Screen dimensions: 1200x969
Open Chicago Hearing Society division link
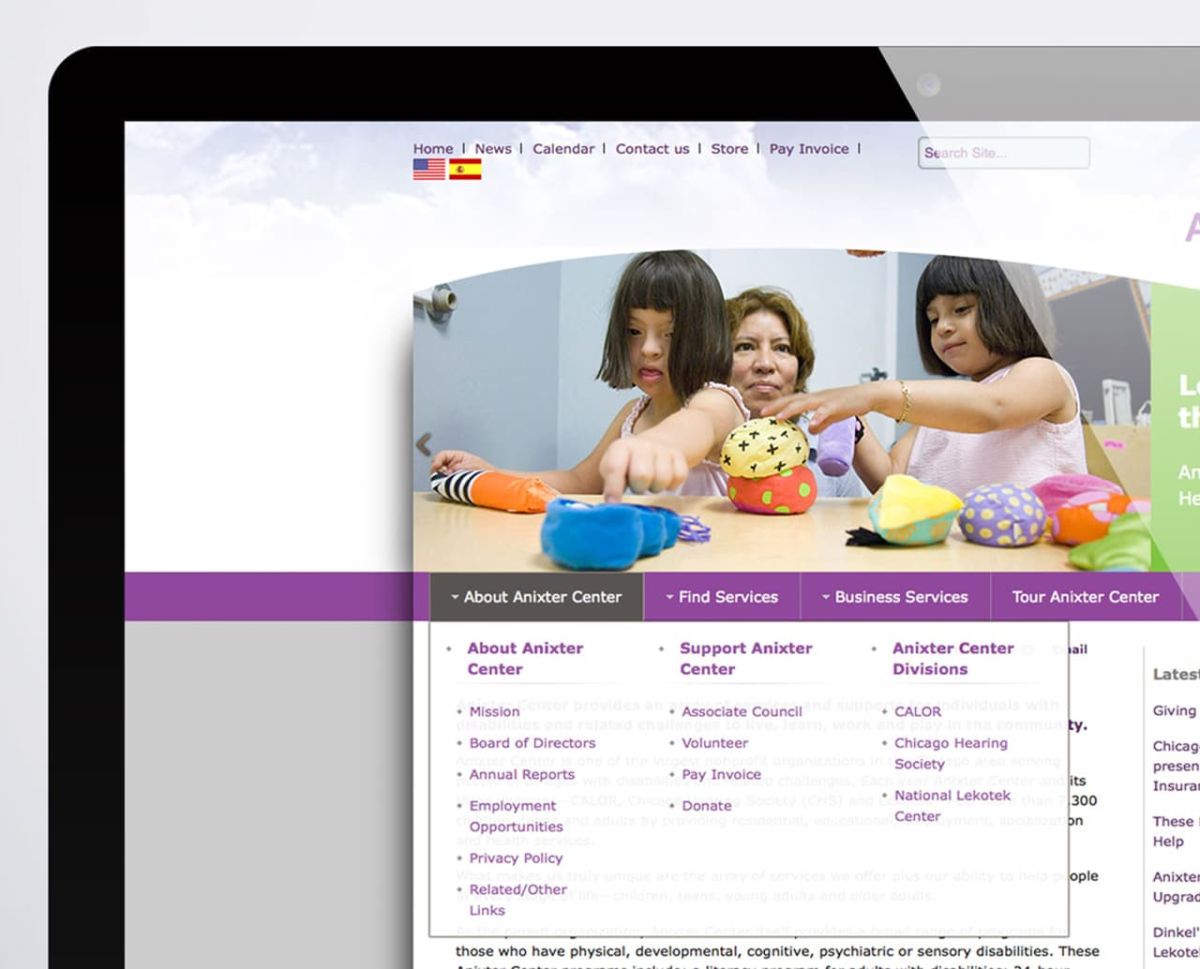point(950,743)
